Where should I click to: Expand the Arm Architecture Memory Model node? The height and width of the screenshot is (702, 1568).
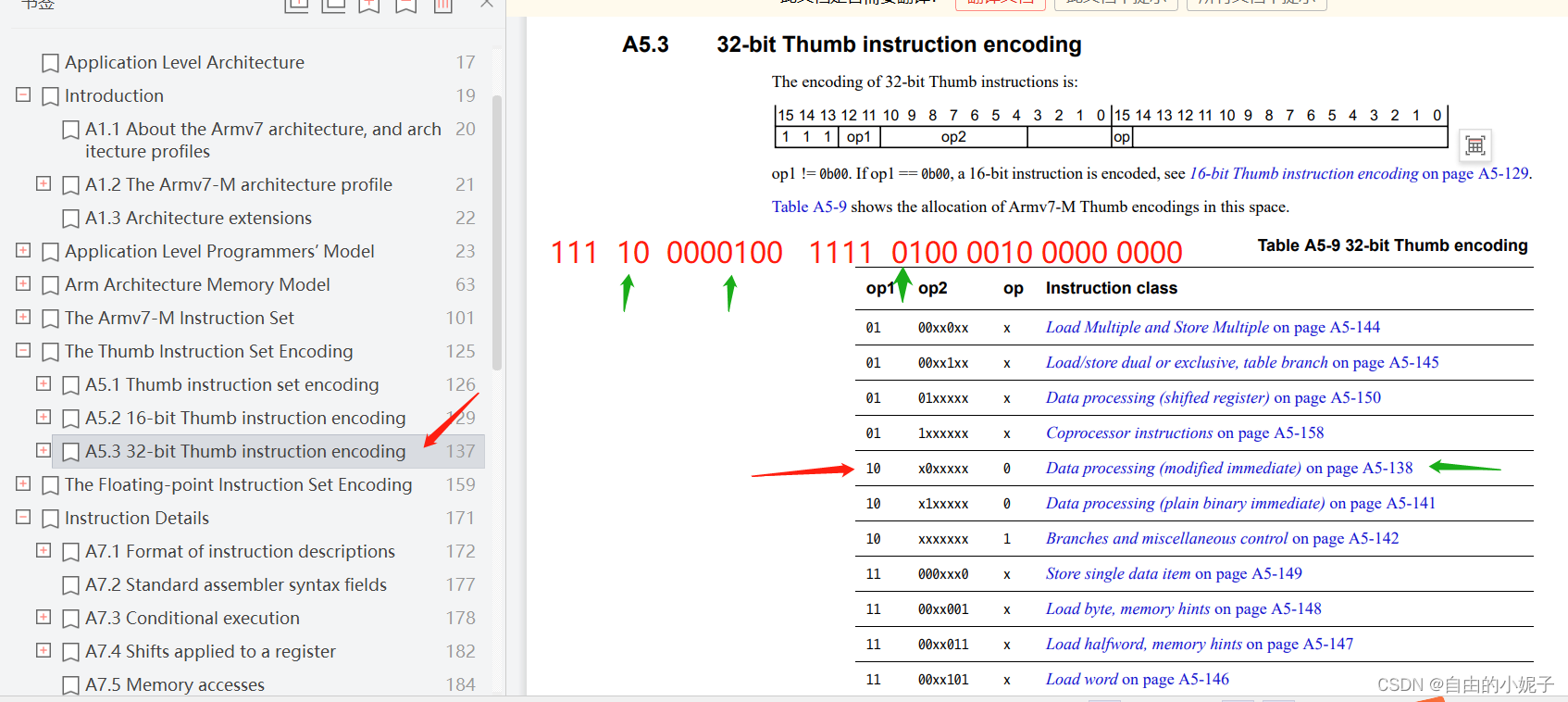pos(23,283)
